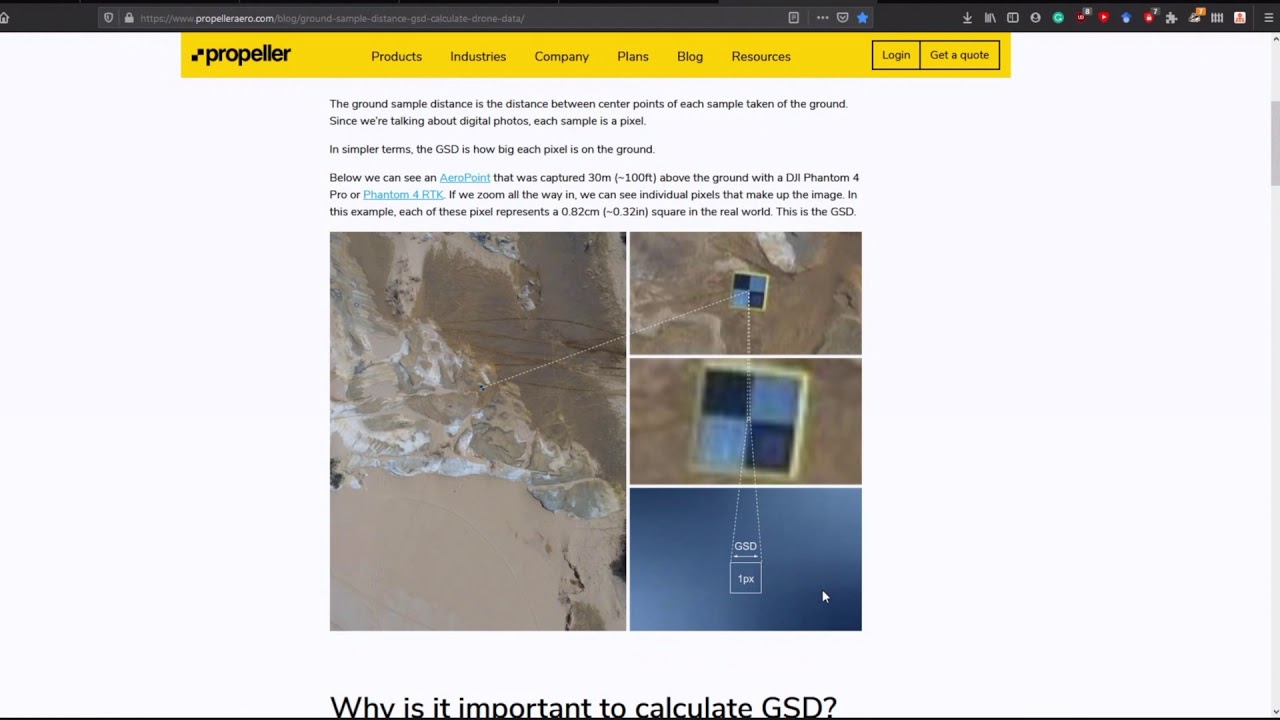Viewport: 1280px width, 720px height.
Task: Go to the Plans page
Action: pos(633,56)
